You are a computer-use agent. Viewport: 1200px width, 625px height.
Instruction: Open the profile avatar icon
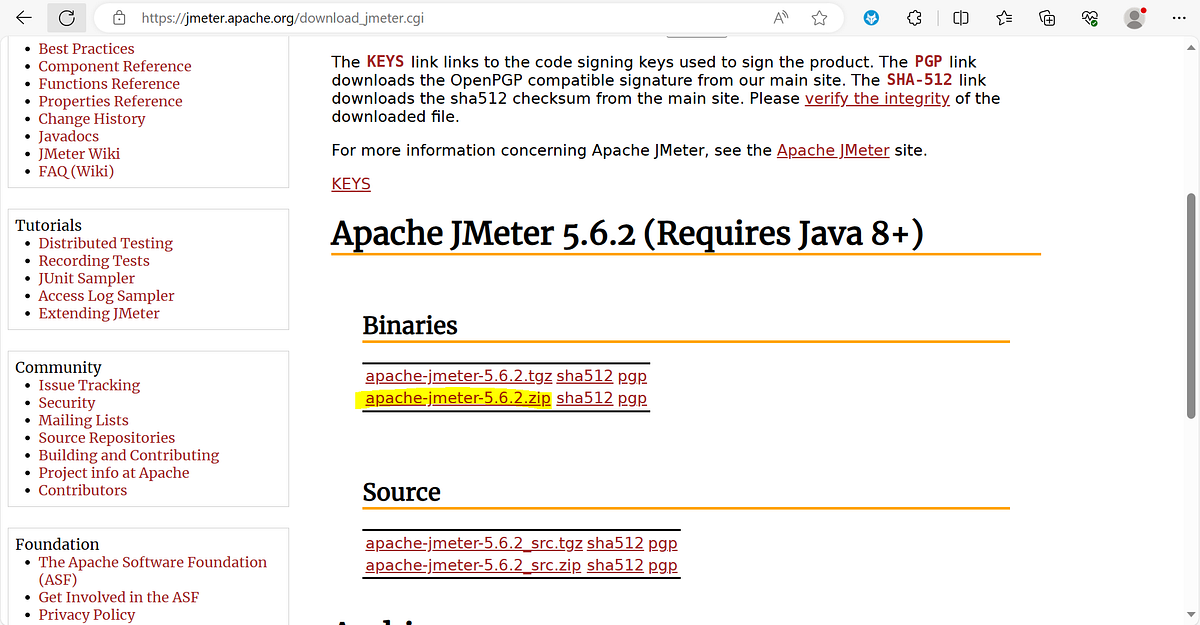(1133, 17)
